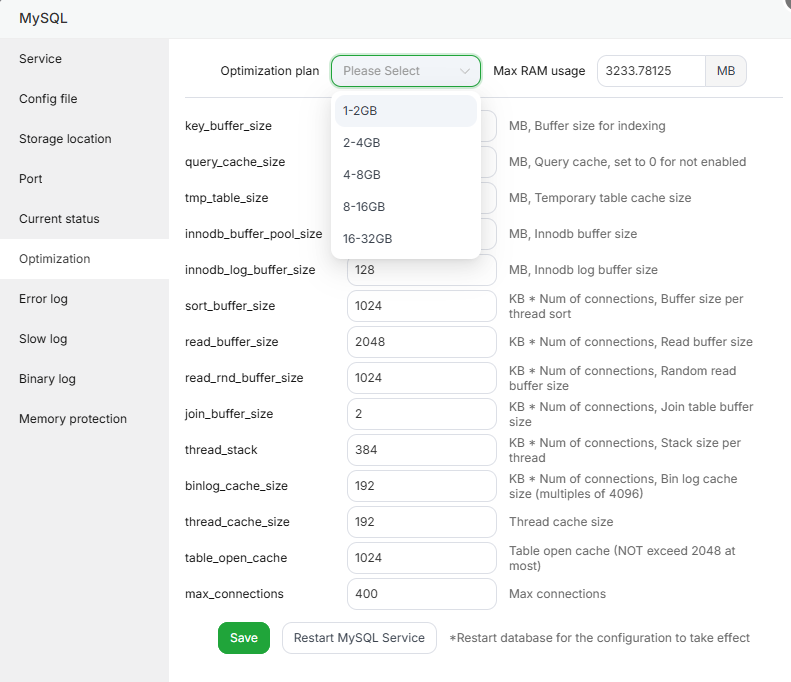The width and height of the screenshot is (791, 682).
Task: Click the binlog_cache_size field
Action: click(422, 486)
